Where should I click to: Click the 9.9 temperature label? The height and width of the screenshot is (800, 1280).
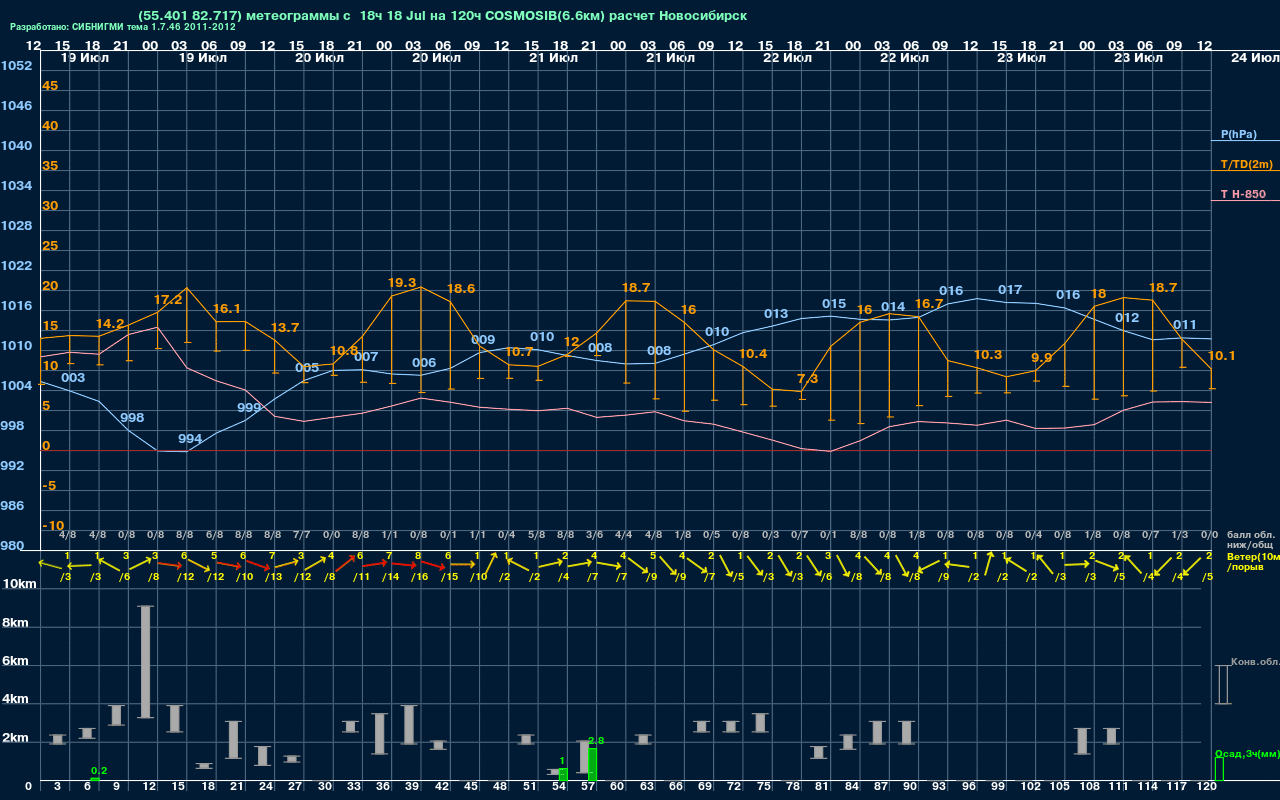click(x=1042, y=357)
